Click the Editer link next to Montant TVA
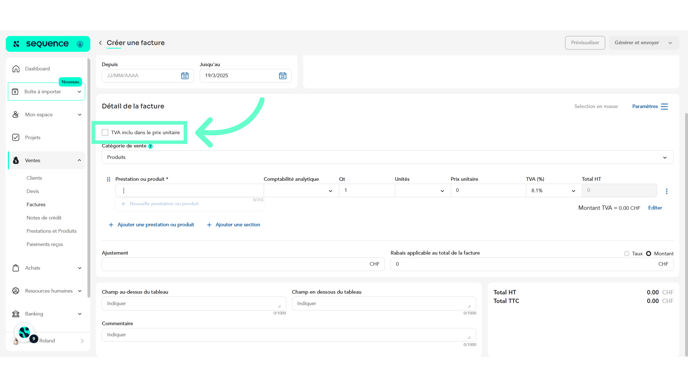Image resolution: width=688 pixels, height=387 pixels. coord(655,208)
